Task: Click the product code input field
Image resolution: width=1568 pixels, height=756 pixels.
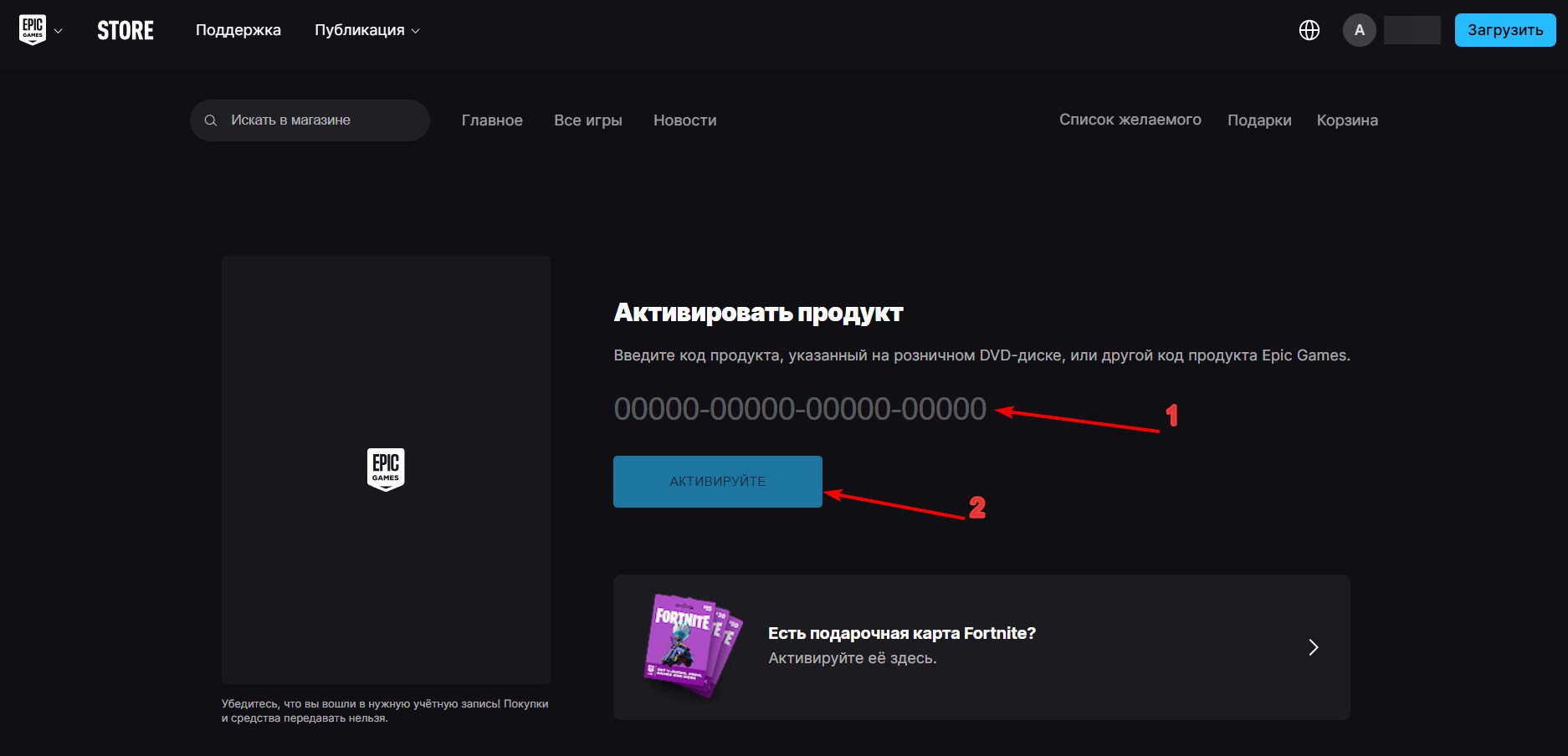Action: click(799, 409)
